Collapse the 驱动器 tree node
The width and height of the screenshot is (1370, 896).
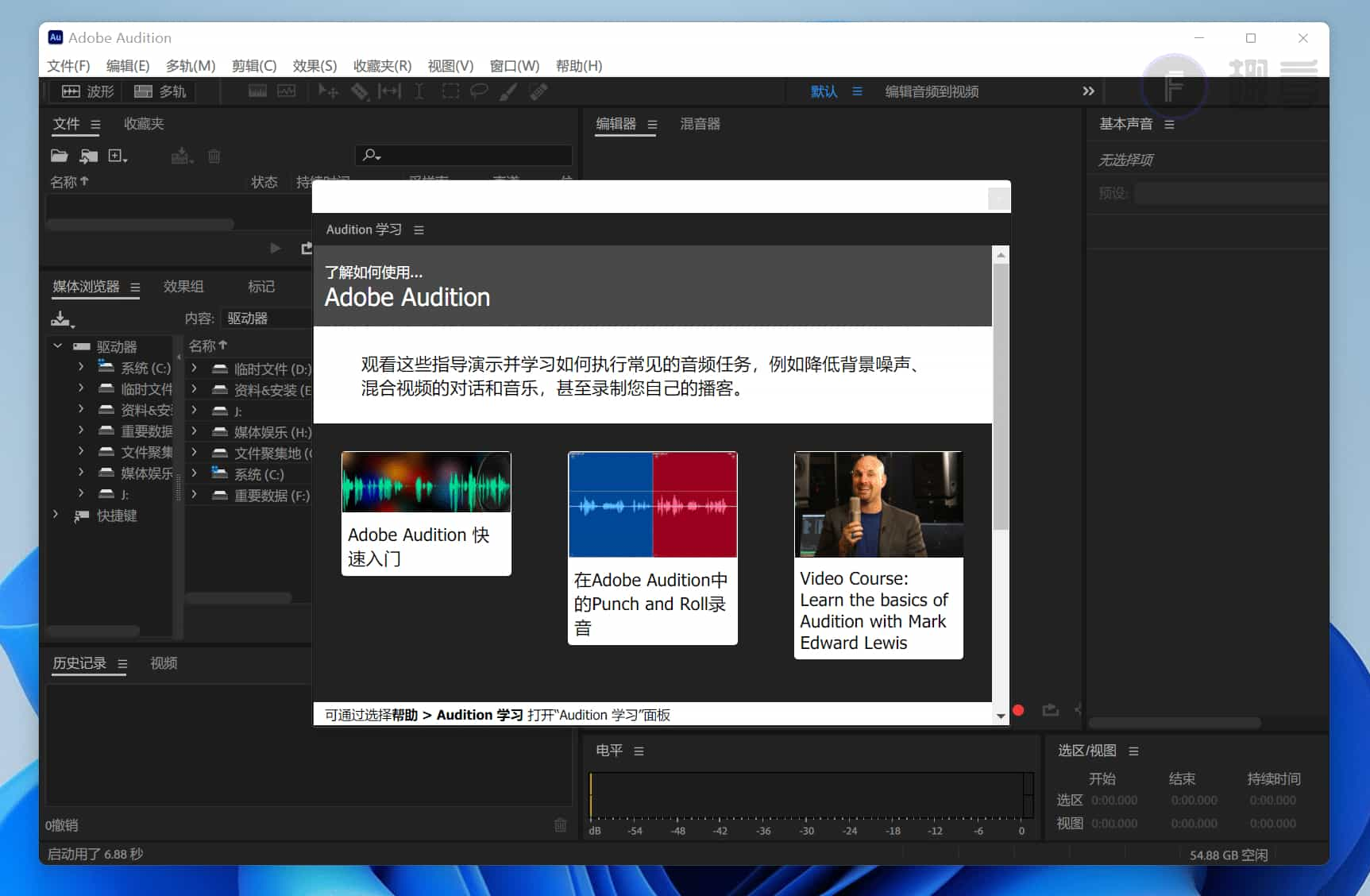[x=57, y=346]
